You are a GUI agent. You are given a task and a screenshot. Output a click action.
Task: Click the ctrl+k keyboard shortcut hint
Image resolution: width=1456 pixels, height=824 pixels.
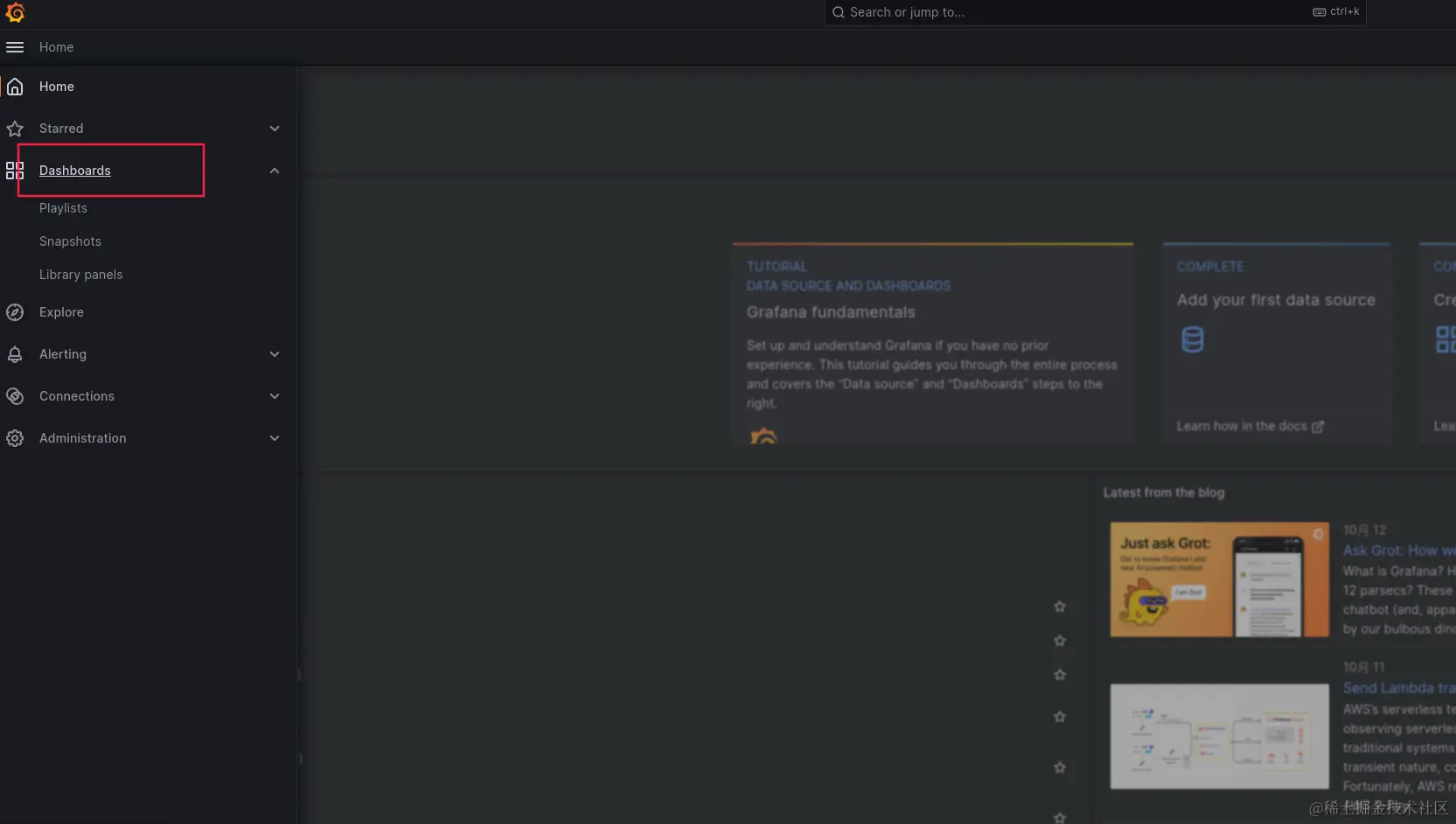(1336, 12)
